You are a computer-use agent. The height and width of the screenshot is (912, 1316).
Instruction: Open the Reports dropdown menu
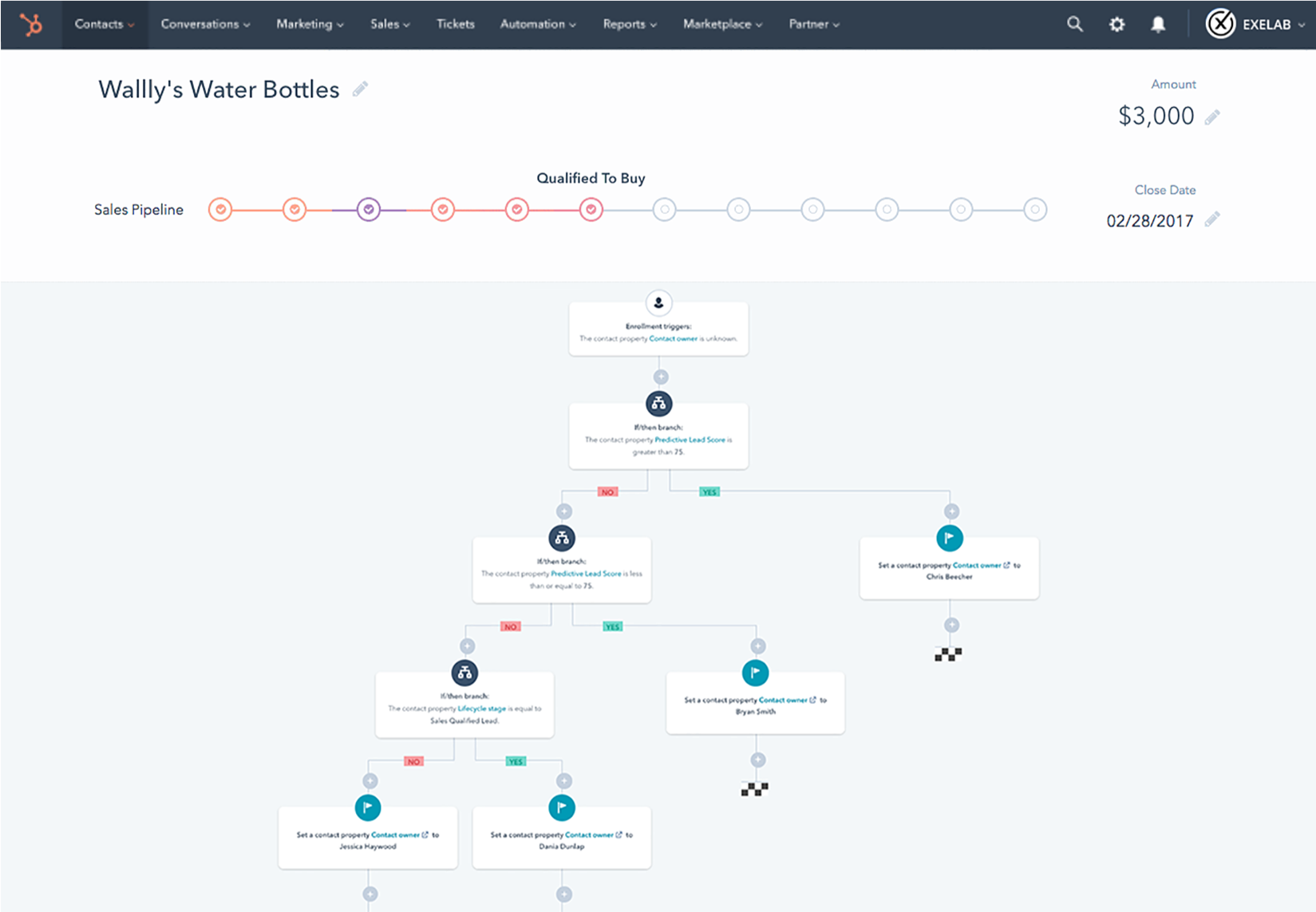pos(630,25)
